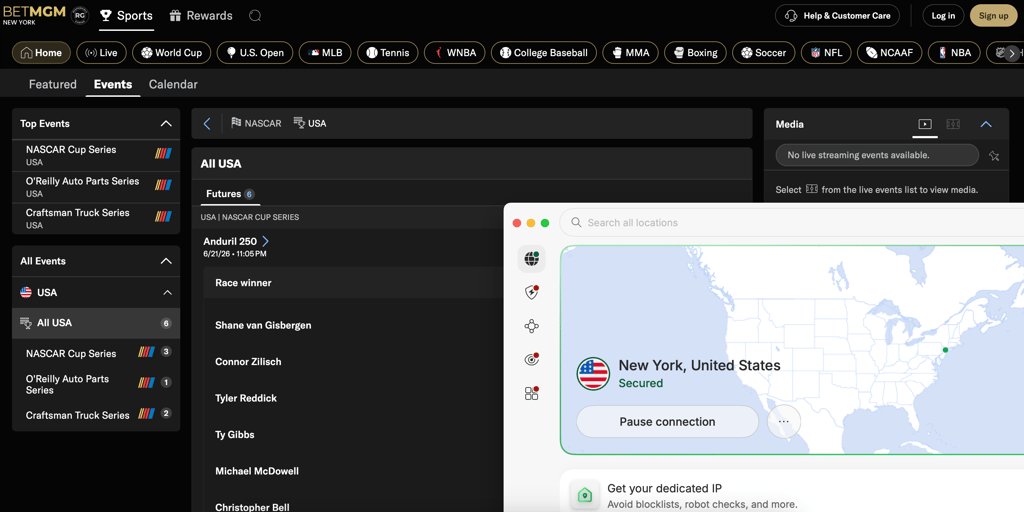Click the gold Sign up button
Image resolution: width=1024 pixels, height=512 pixels.
[x=993, y=16]
